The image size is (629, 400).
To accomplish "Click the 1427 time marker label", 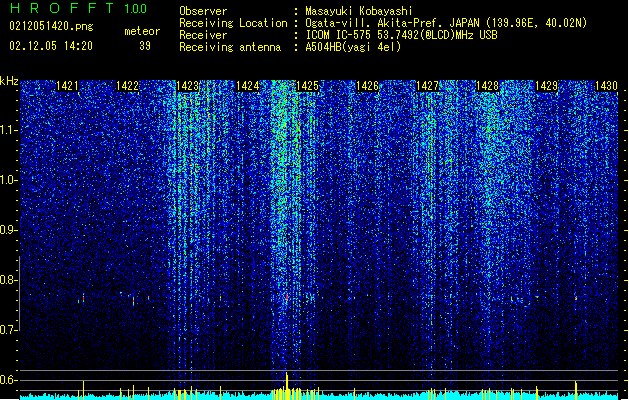I will (x=427, y=86).
